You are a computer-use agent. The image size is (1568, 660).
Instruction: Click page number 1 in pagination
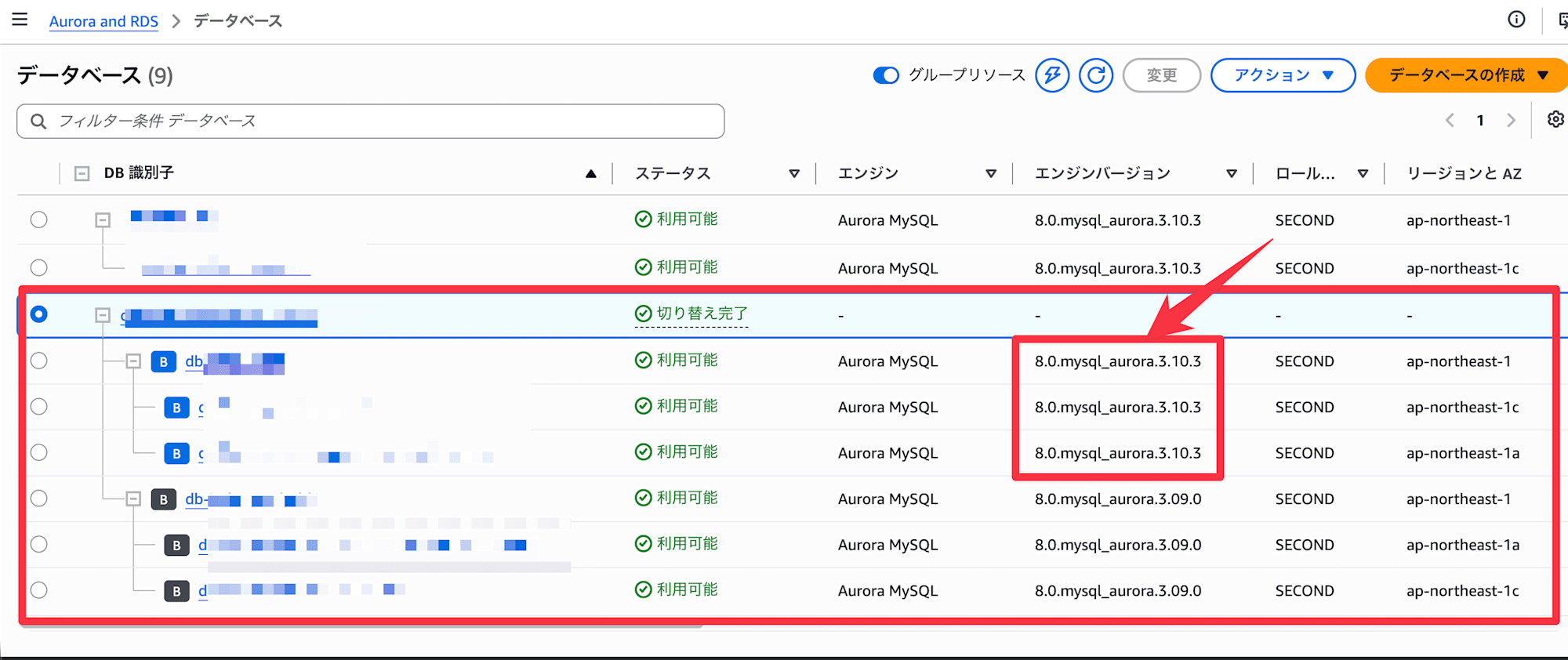[1480, 120]
